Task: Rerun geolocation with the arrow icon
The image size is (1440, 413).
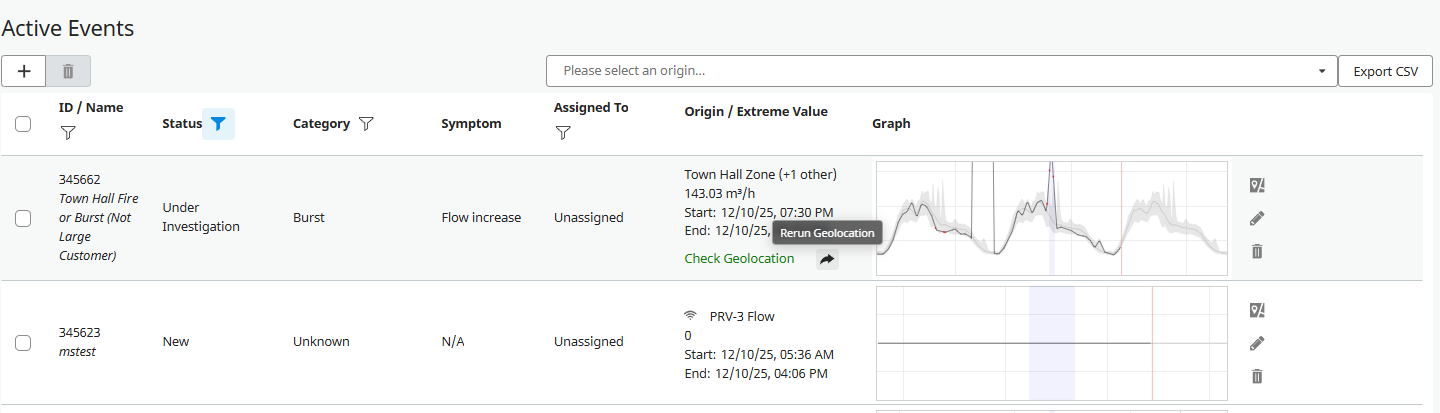Action: coord(827,259)
